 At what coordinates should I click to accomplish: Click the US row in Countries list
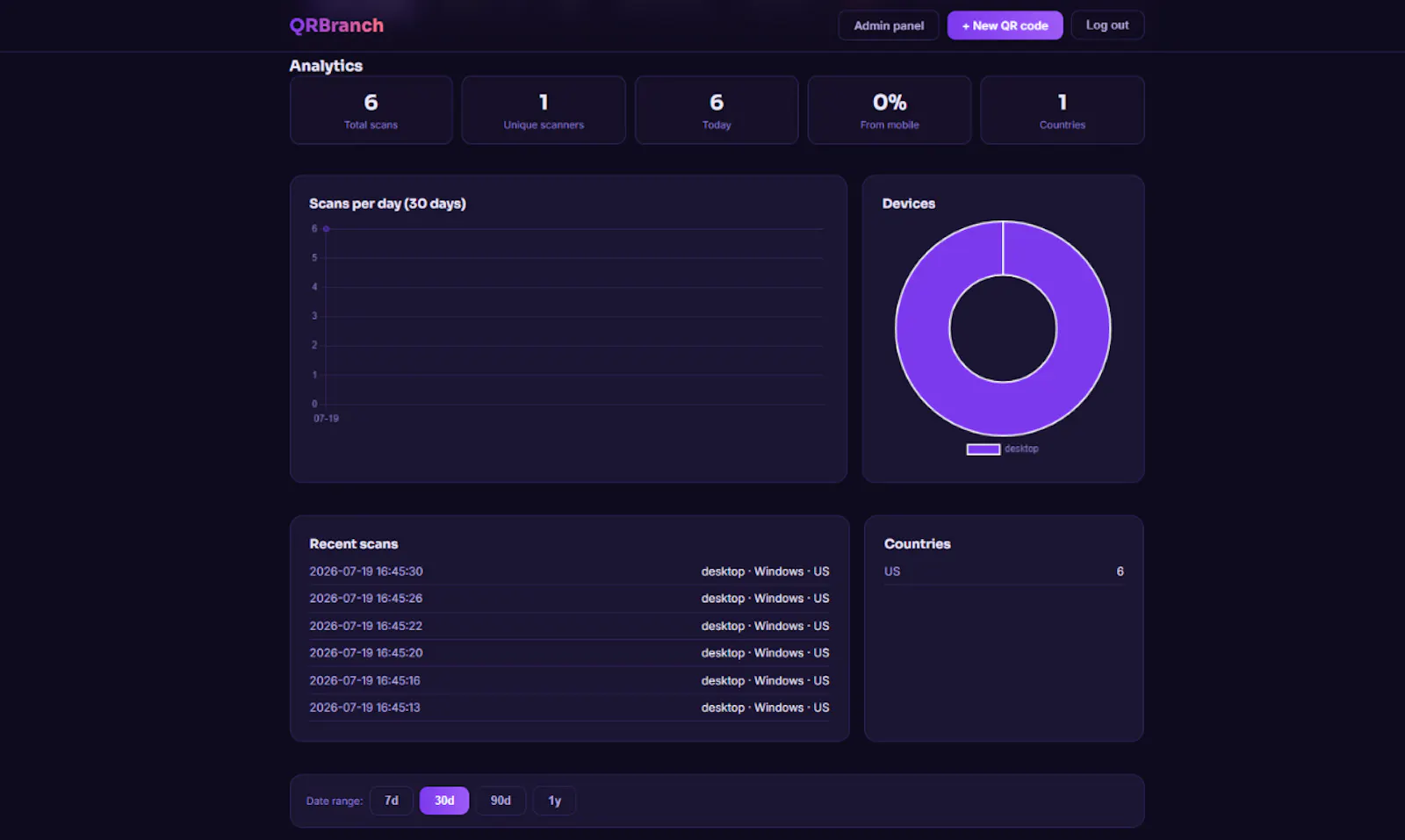(1004, 571)
